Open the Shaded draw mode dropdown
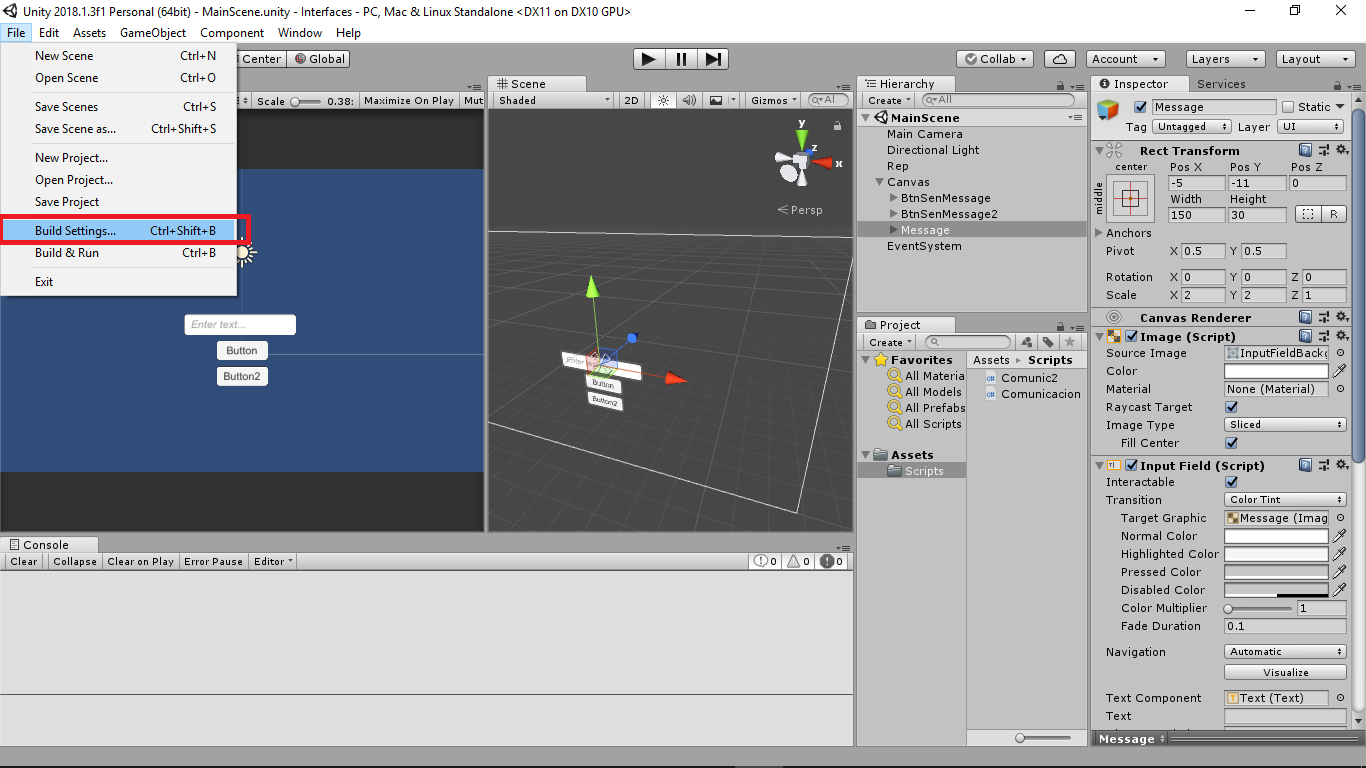Screen dimensions: 1366x768 click(x=553, y=100)
